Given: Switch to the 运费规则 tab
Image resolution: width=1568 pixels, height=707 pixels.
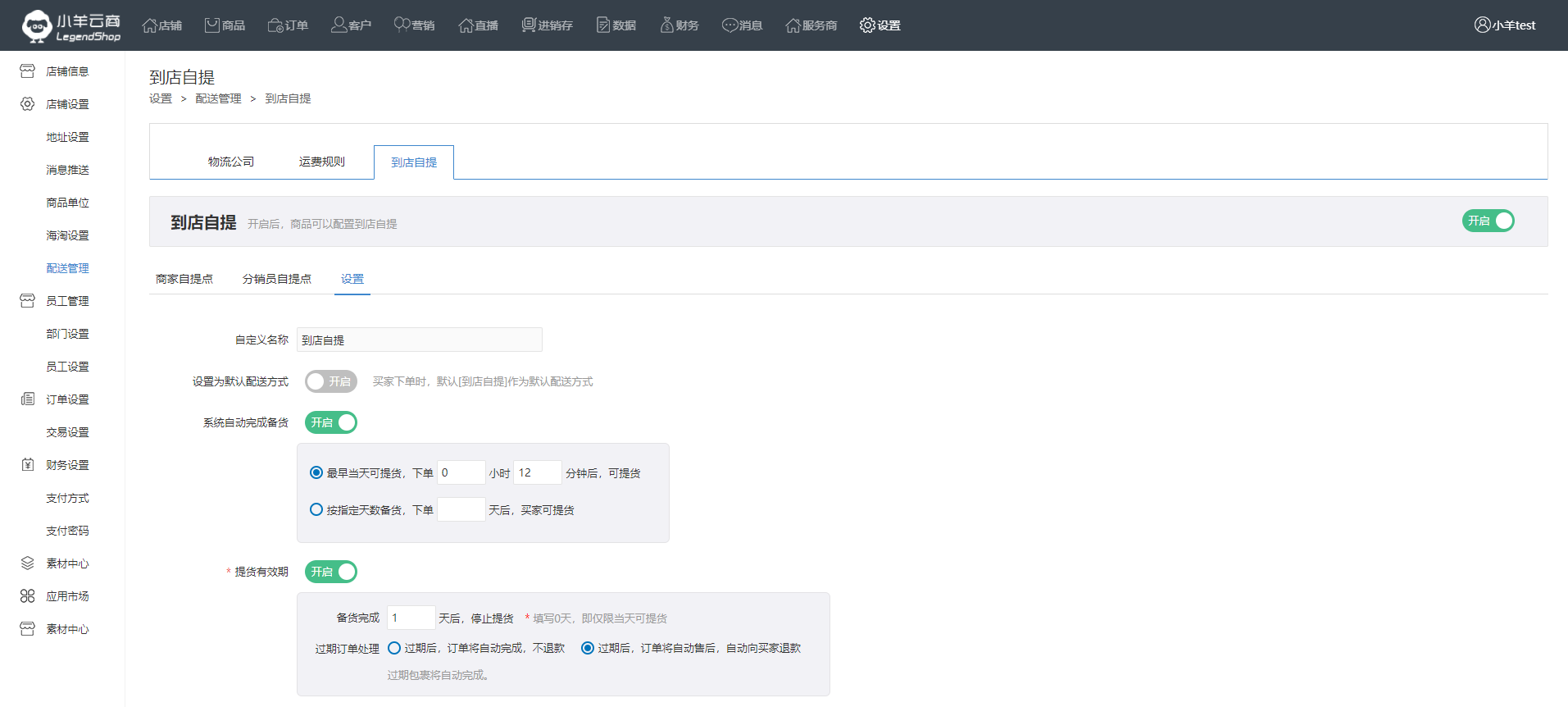Looking at the screenshot, I should click(321, 162).
